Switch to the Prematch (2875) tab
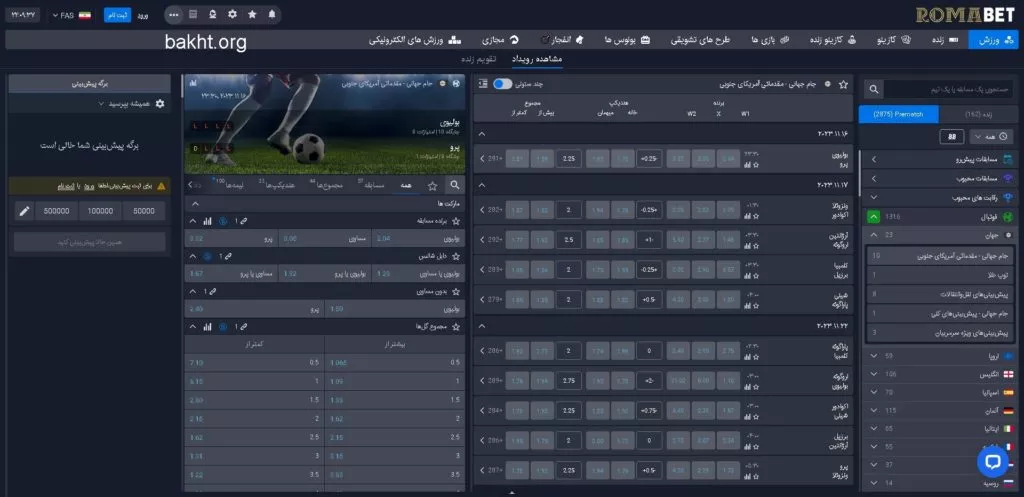 tap(897, 114)
